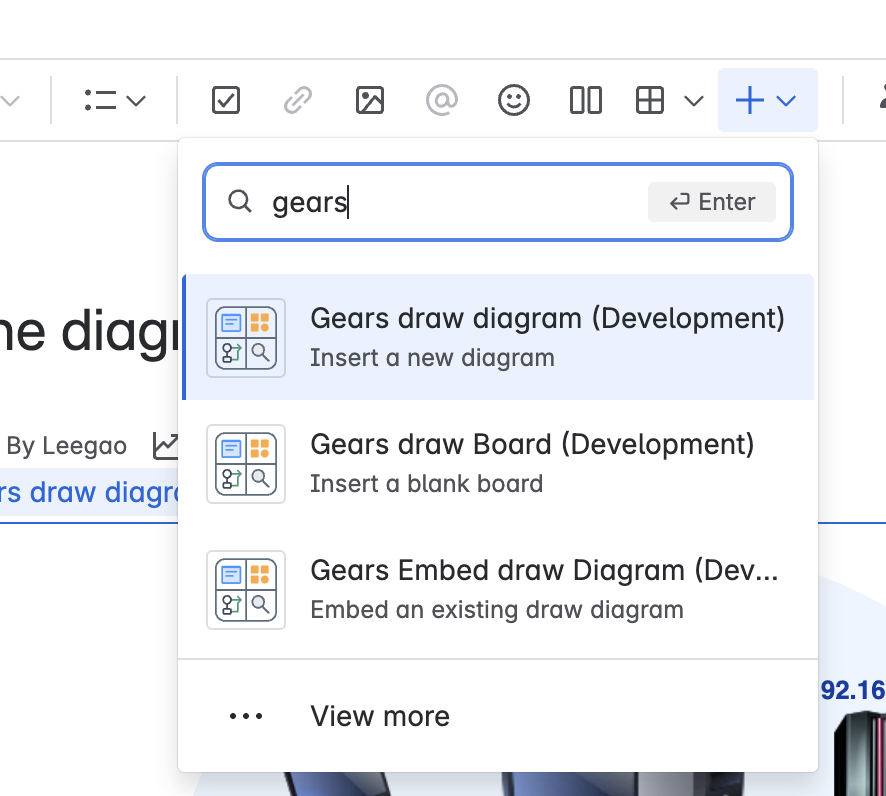Click the search magnifier icon
This screenshot has width=886, height=796.
coord(240,201)
